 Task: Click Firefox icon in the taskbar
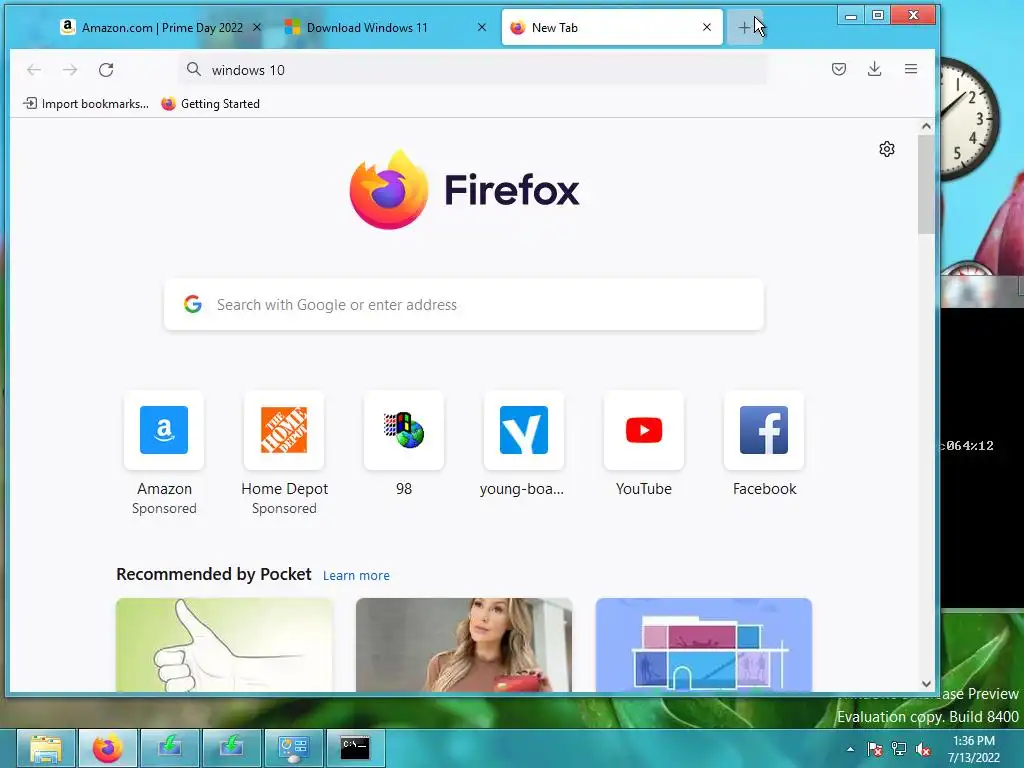coord(108,748)
